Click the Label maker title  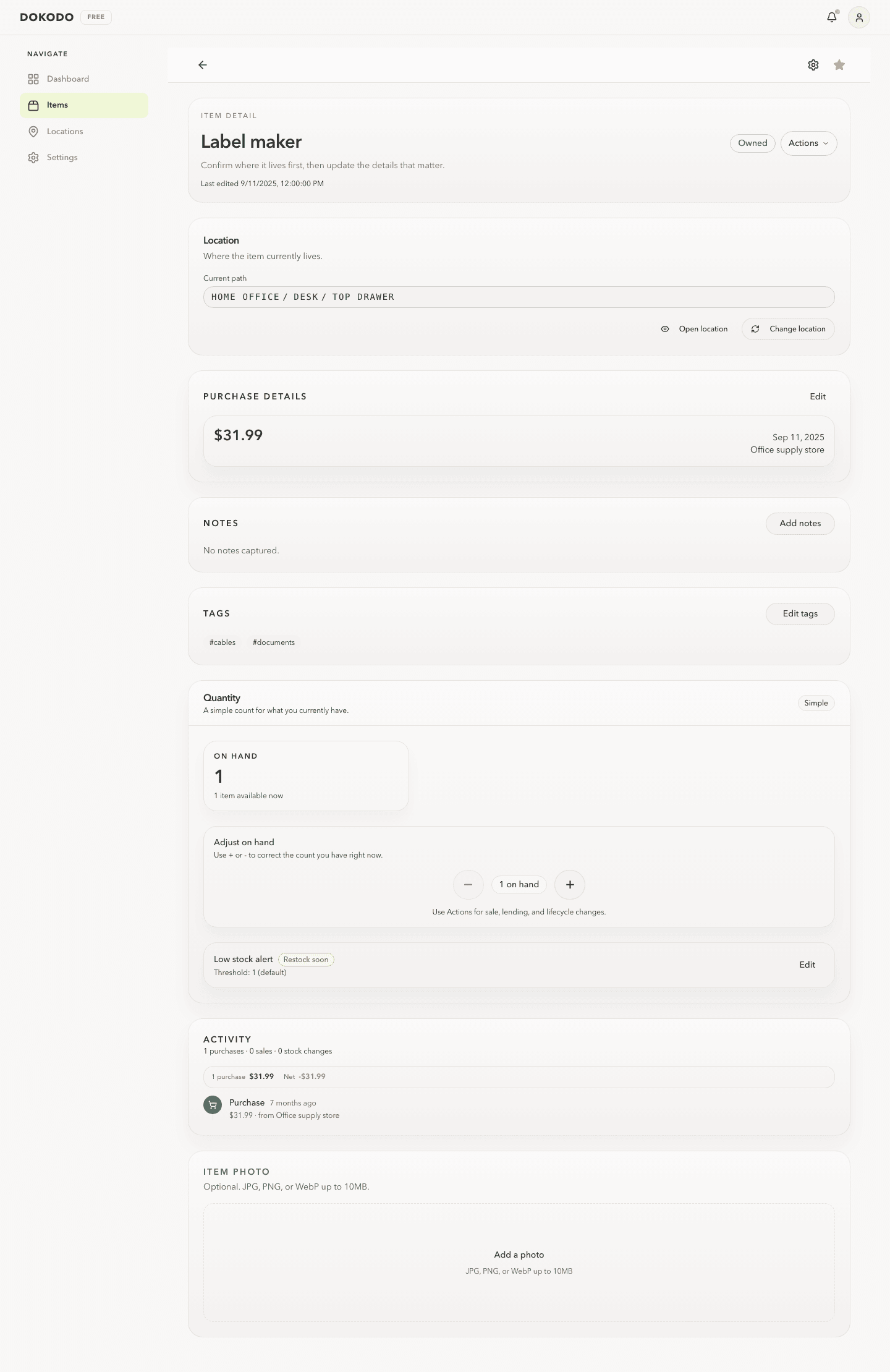pos(251,142)
